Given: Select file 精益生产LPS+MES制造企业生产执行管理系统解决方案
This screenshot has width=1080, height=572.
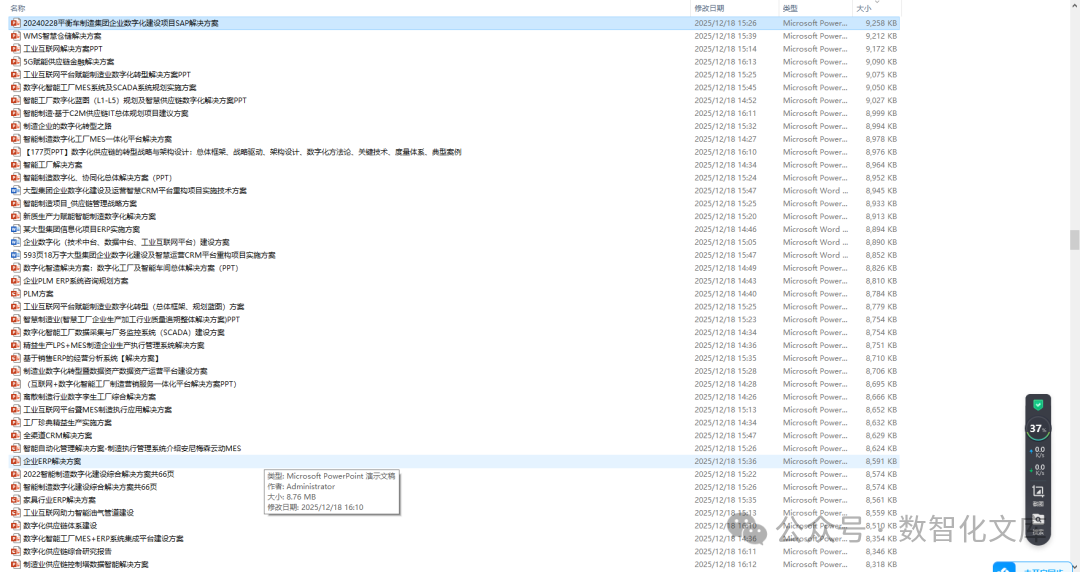Looking at the screenshot, I should [114, 345].
